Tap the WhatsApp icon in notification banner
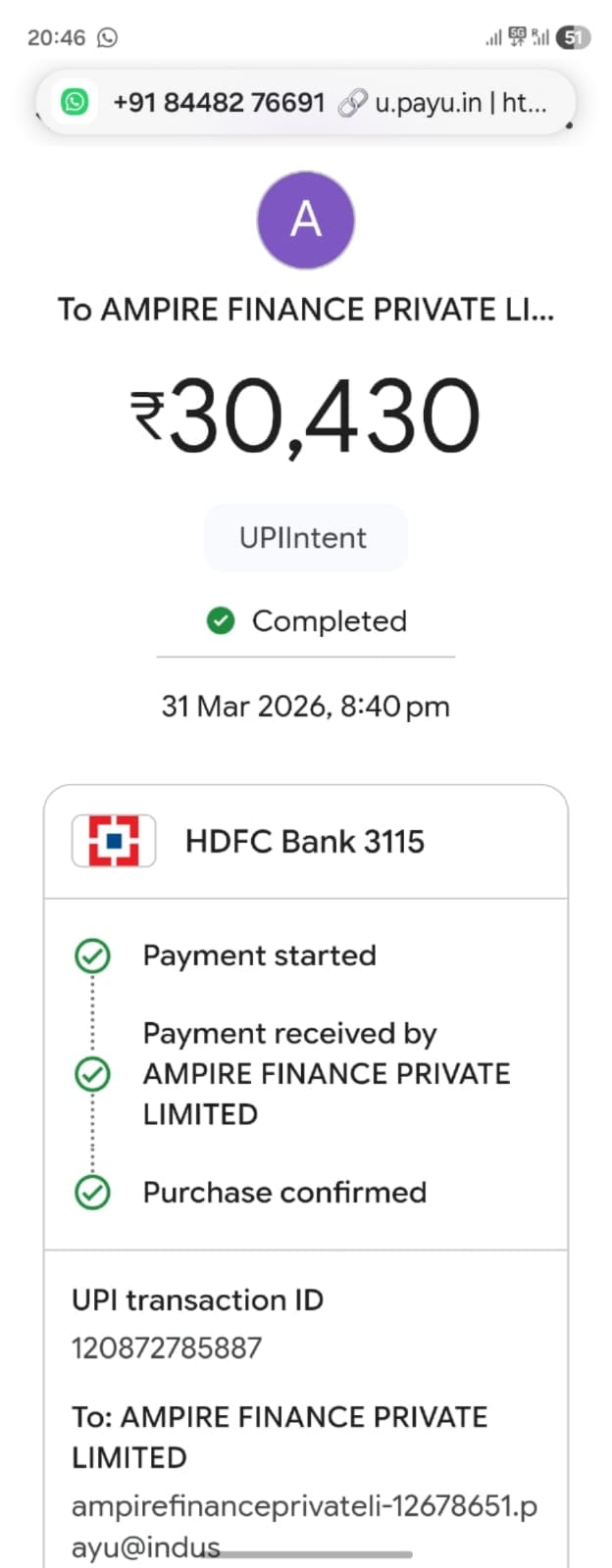Image resolution: width=612 pixels, height=1568 pixels. [x=75, y=102]
